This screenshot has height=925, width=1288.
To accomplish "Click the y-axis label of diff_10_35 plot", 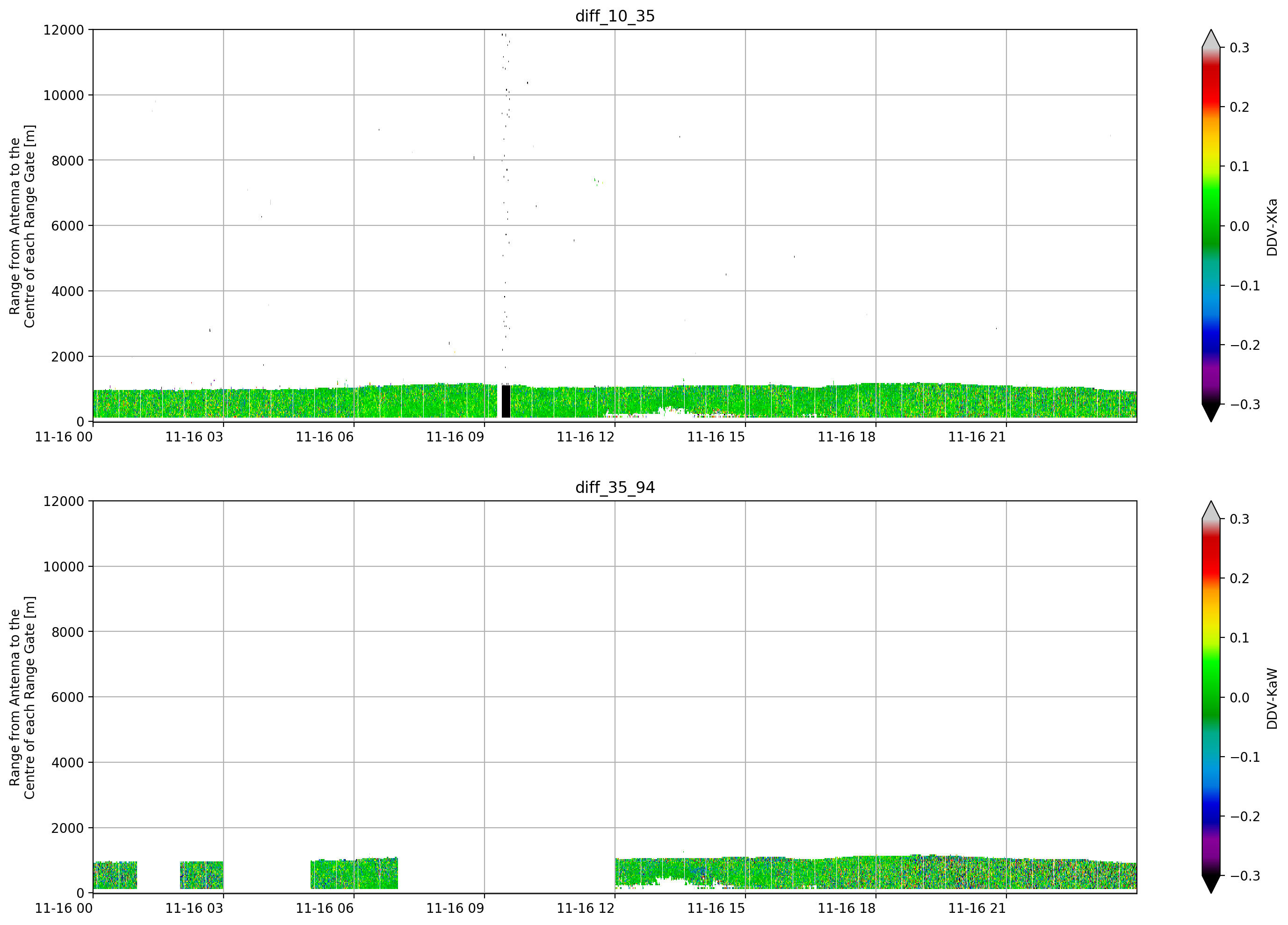I will click(22, 226).
